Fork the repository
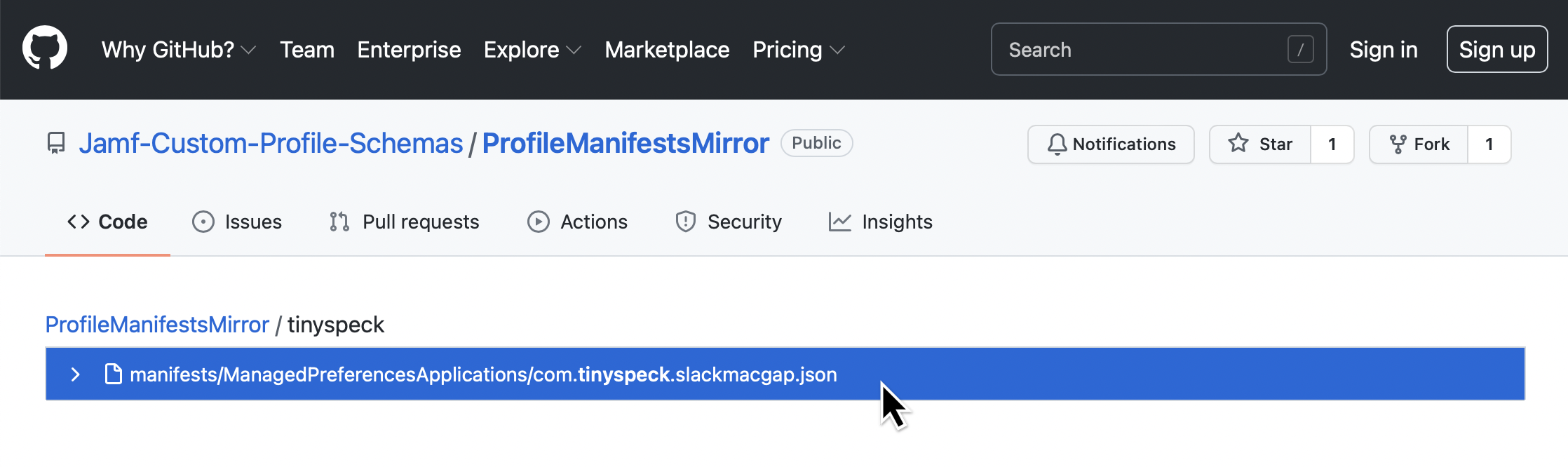1568x467 pixels. click(1419, 144)
